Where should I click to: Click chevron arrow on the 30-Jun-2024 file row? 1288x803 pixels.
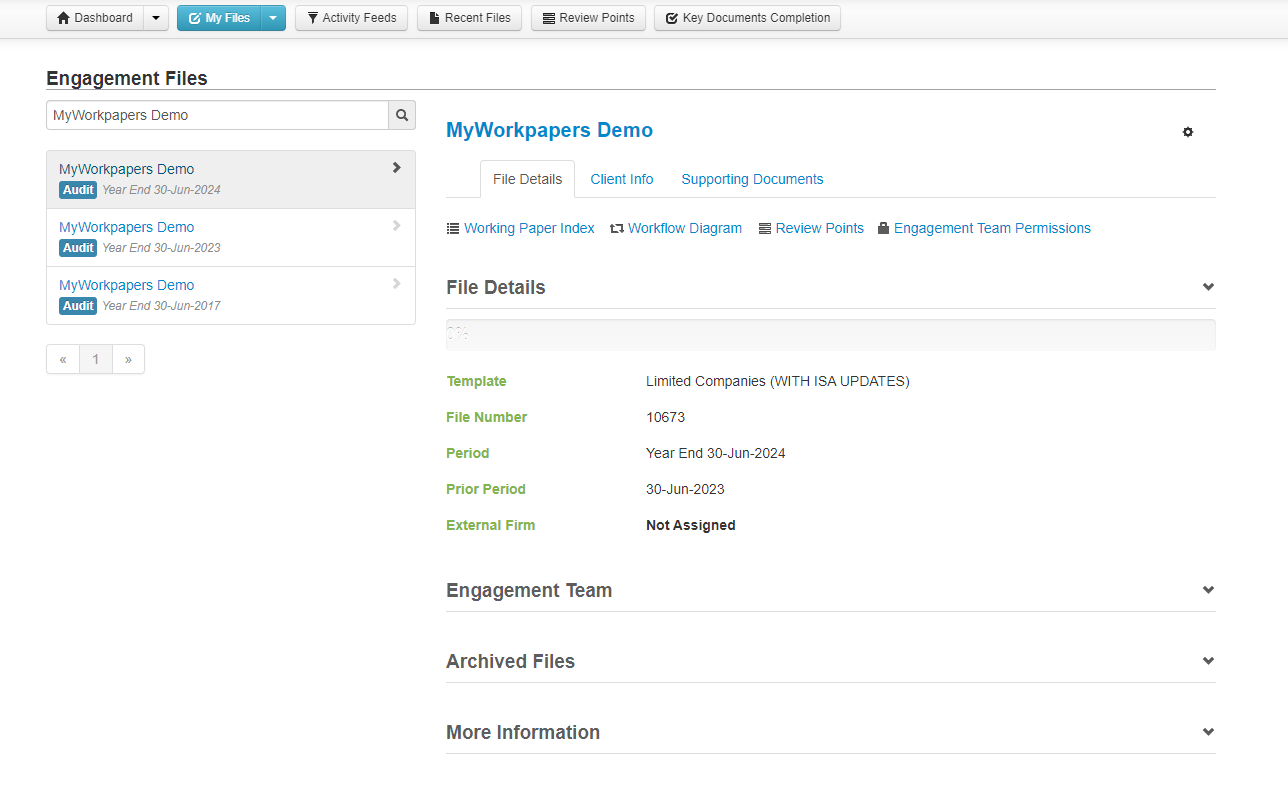click(397, 168)
